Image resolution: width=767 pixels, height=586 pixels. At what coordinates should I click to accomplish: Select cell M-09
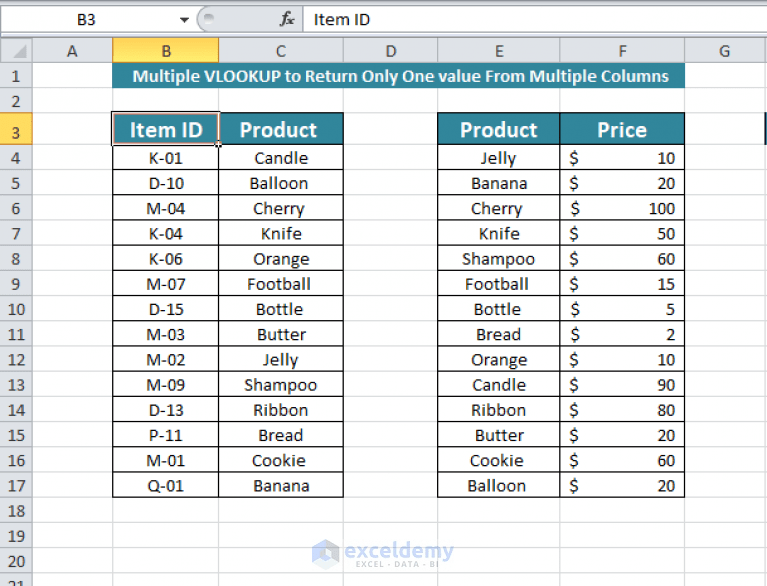pyautogui.click(x=165, y=384)
